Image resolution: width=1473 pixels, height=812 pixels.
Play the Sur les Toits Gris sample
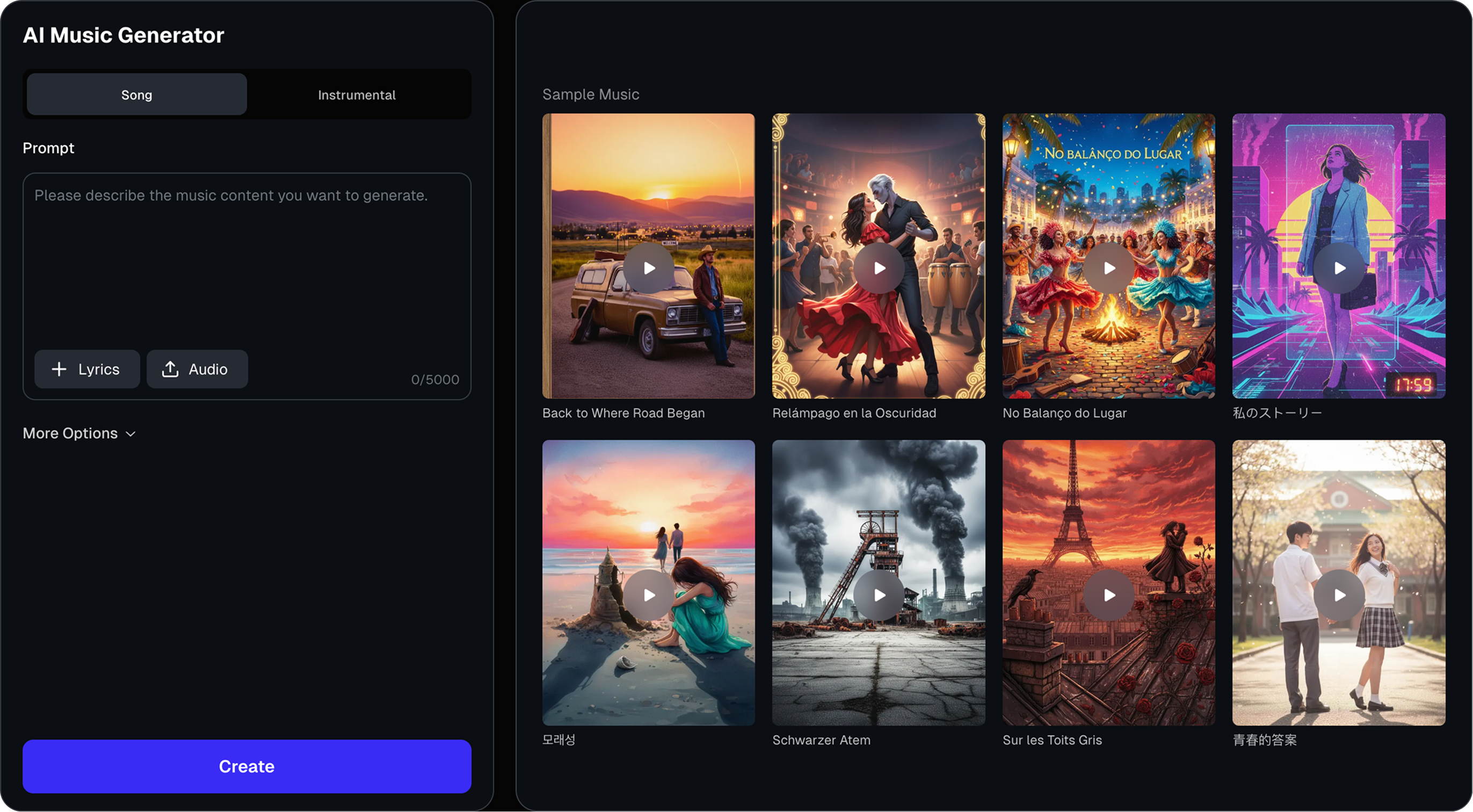pos(1108,595)
